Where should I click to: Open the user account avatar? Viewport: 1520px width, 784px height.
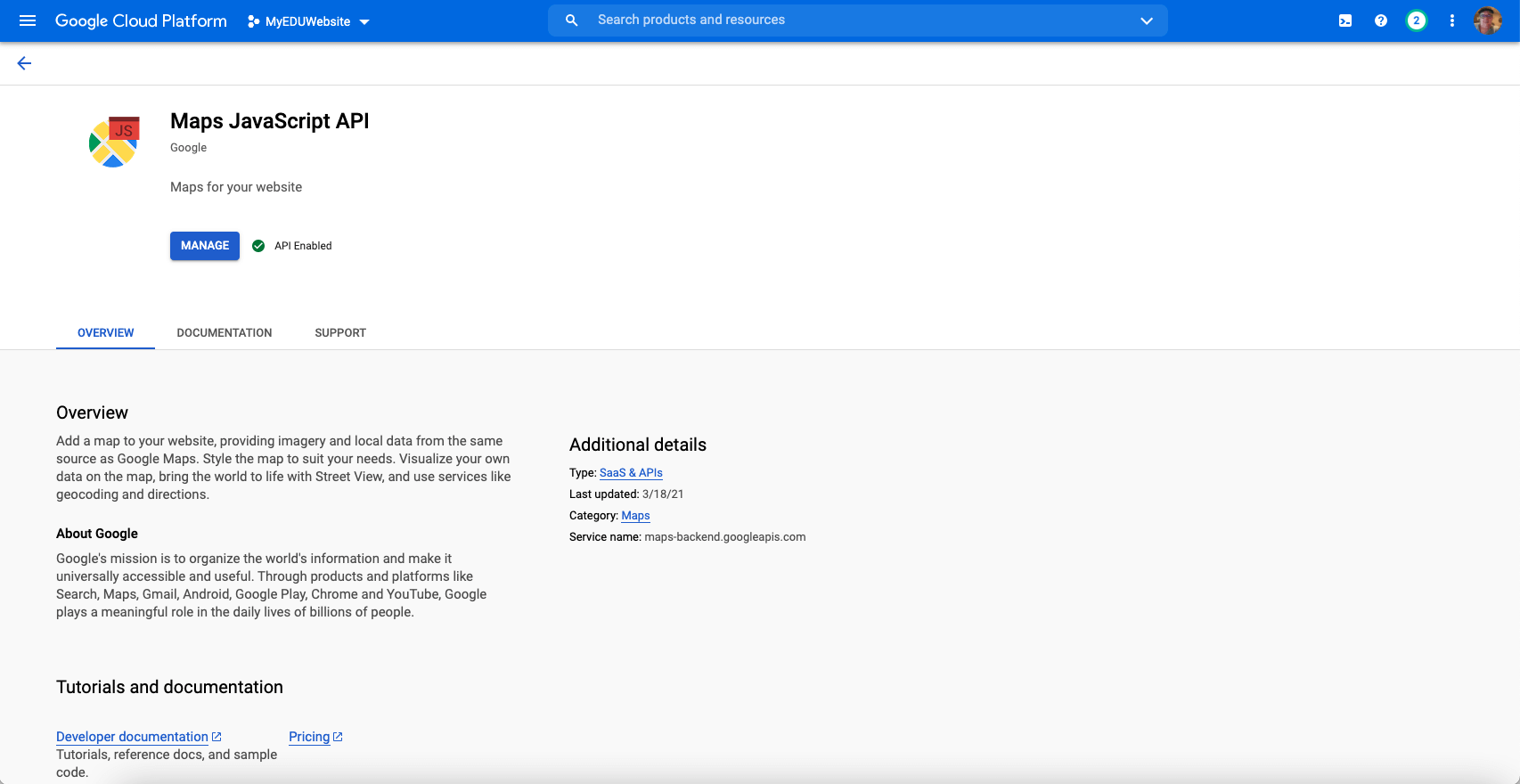tap(1488, 20)
